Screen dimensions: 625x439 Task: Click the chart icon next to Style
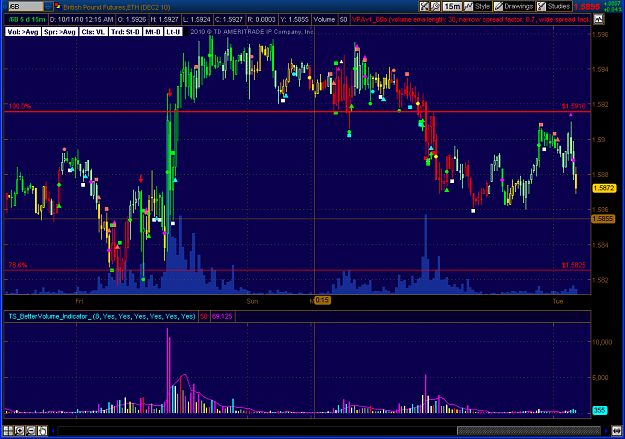468,6
